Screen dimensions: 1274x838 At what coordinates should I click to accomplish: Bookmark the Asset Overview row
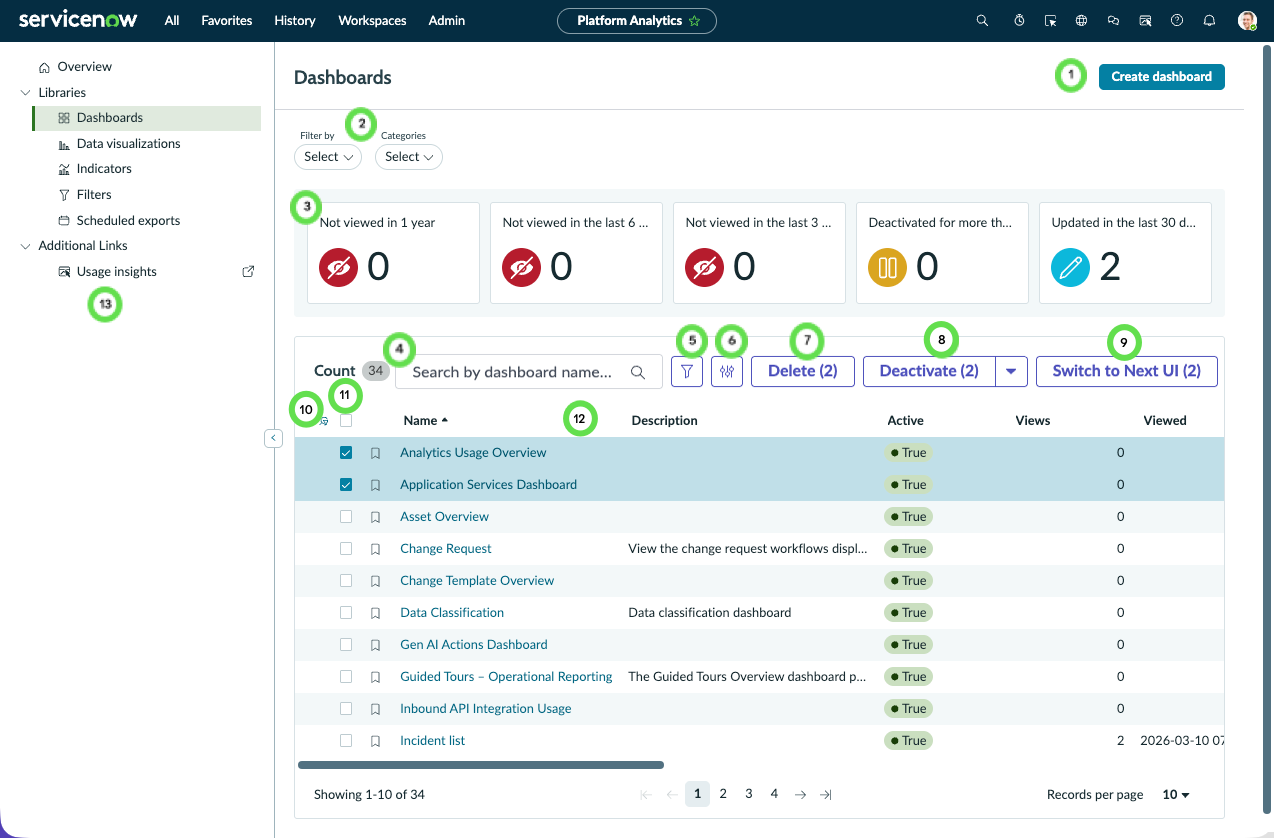click(376, 517)
